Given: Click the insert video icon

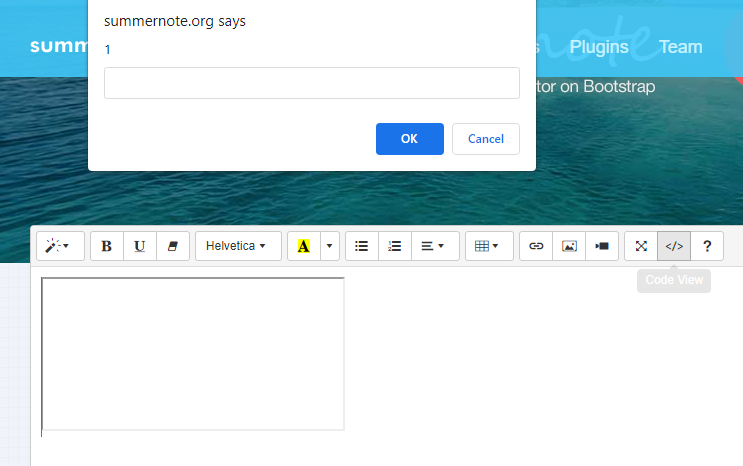Looking at the screenshot, I should point(602,246).
